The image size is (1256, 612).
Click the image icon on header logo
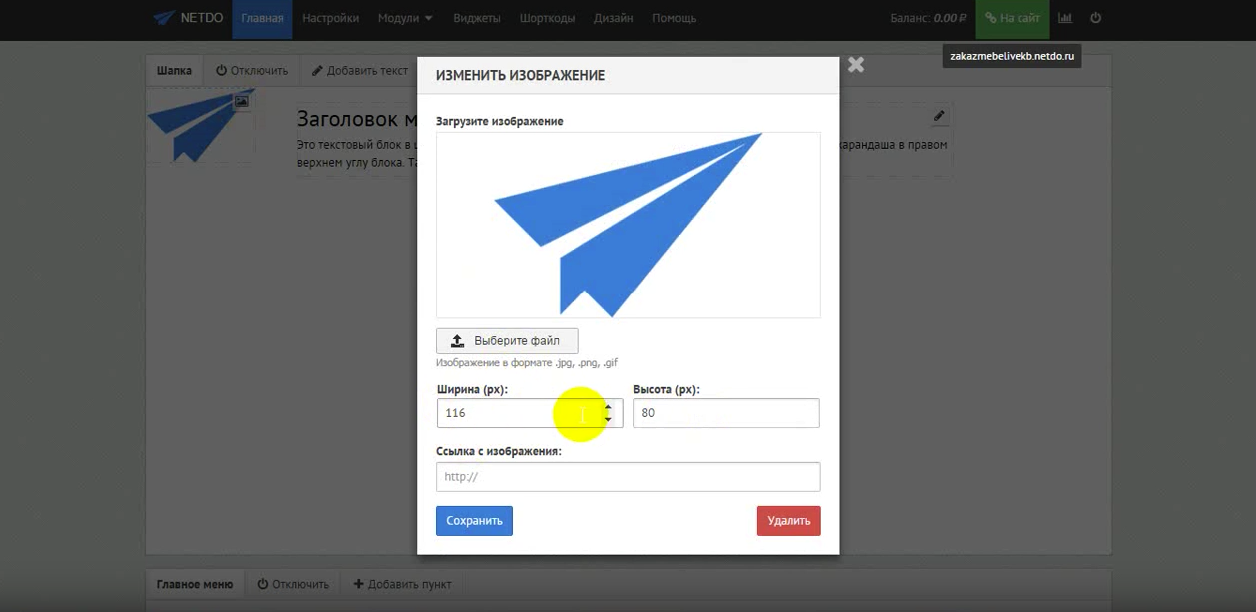pyautogui.click(x=241, y=101)
